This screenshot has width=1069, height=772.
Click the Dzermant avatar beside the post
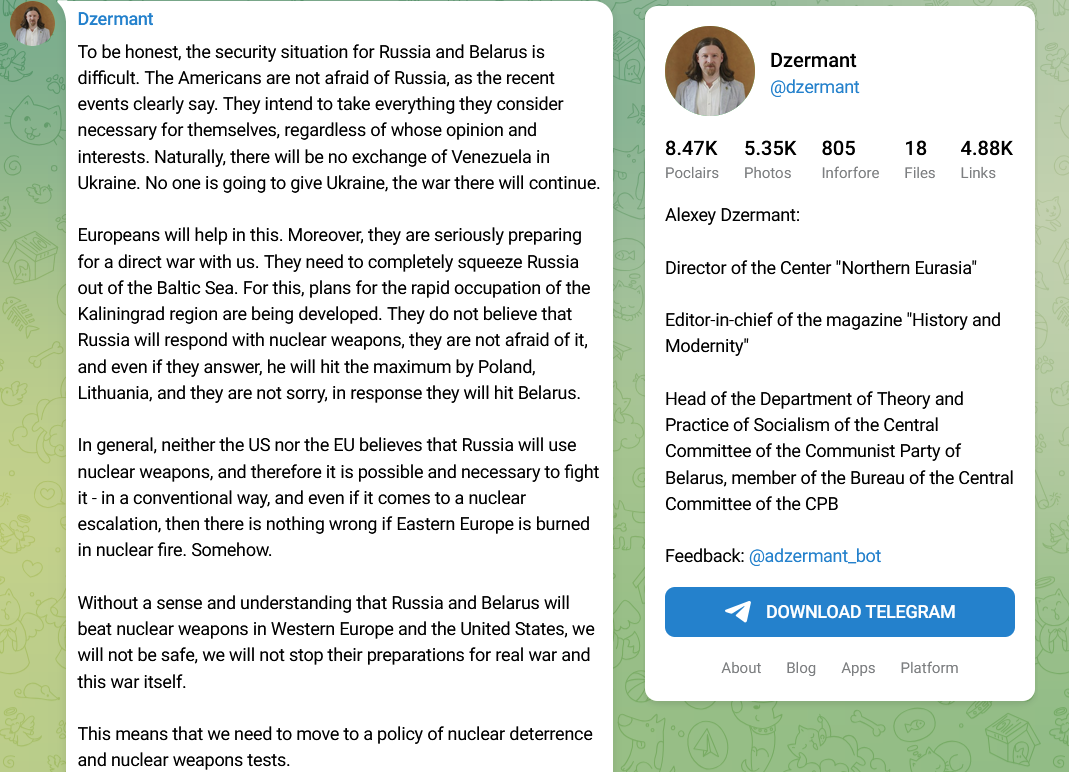click(32, 23)
